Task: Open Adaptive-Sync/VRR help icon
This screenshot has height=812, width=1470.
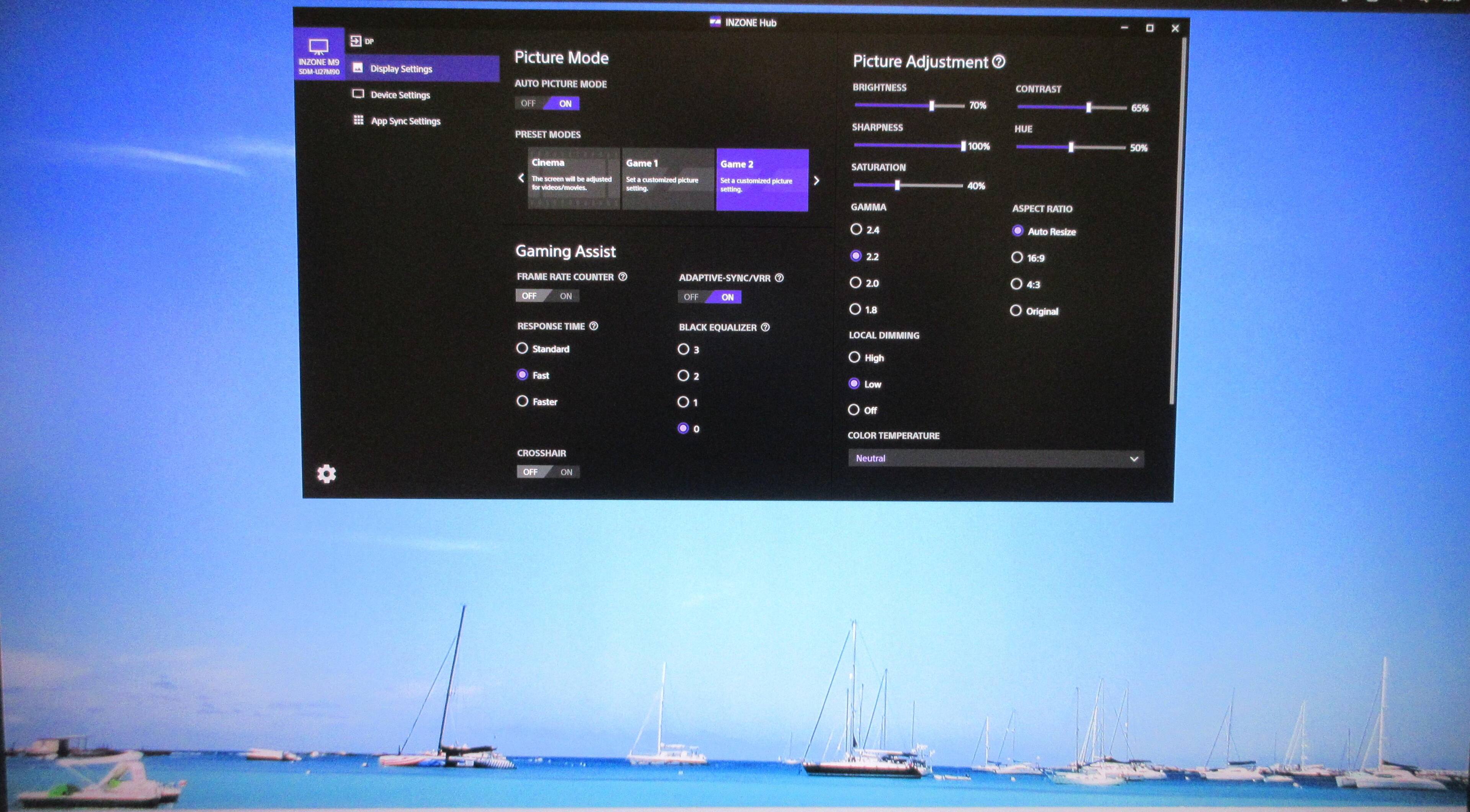Action: pyautogui.click(x=779, y=278)
